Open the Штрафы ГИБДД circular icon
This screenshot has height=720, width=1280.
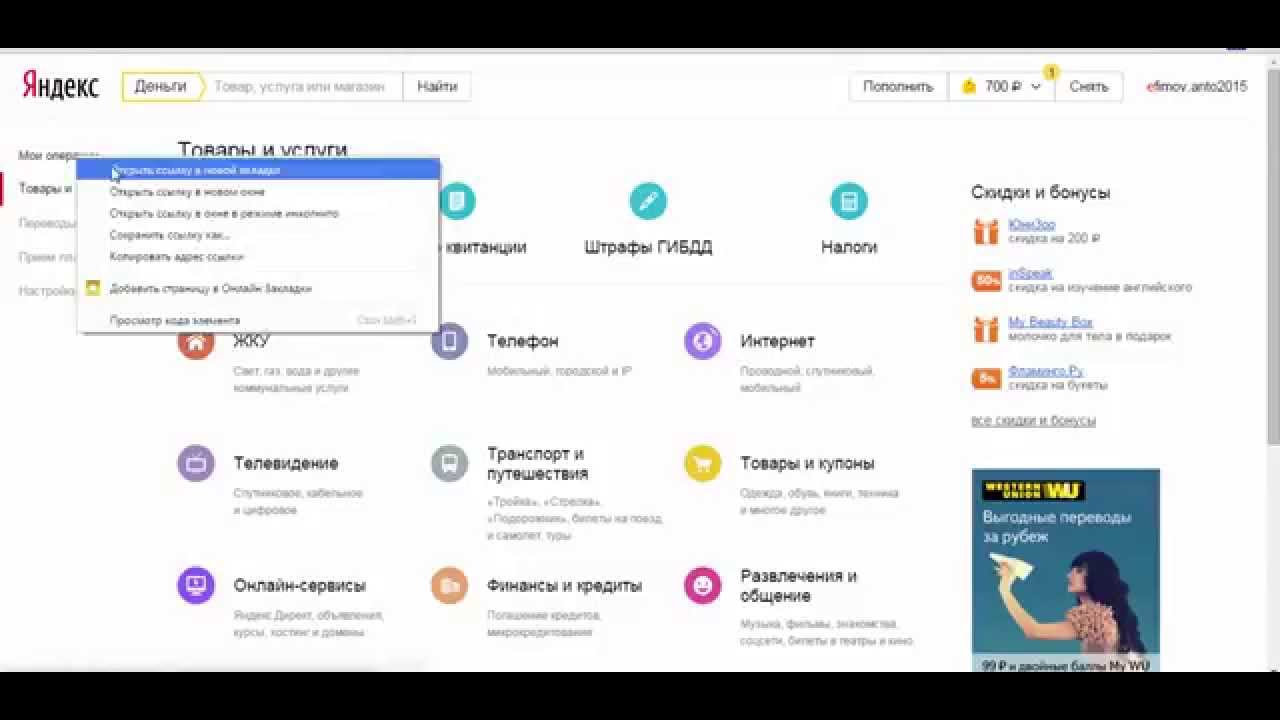pos(648,201)
